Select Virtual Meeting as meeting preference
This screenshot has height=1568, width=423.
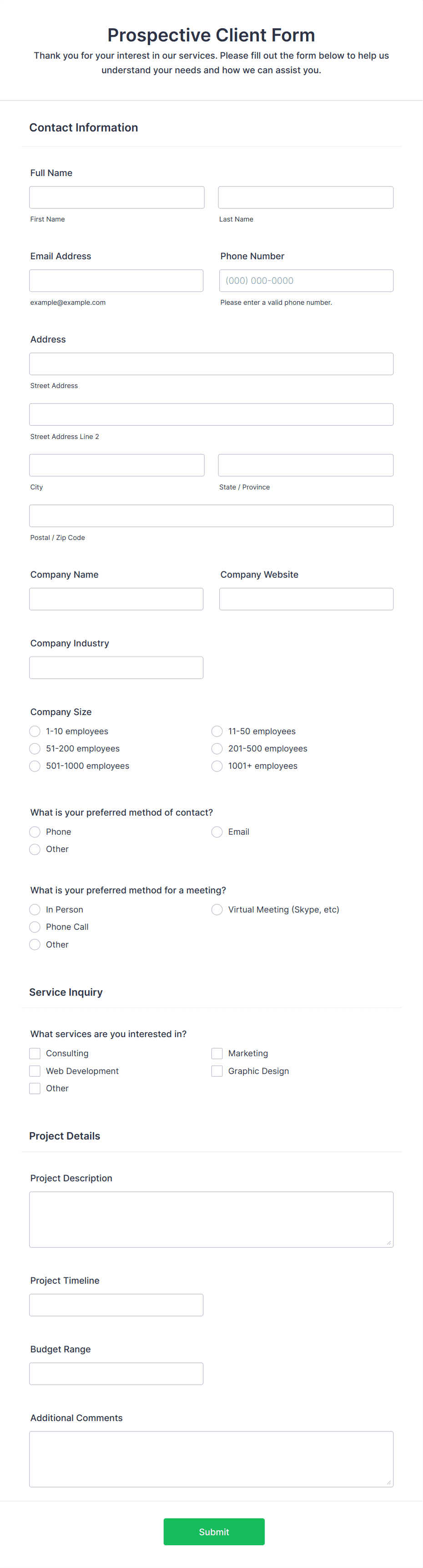[x=217, y=909]
